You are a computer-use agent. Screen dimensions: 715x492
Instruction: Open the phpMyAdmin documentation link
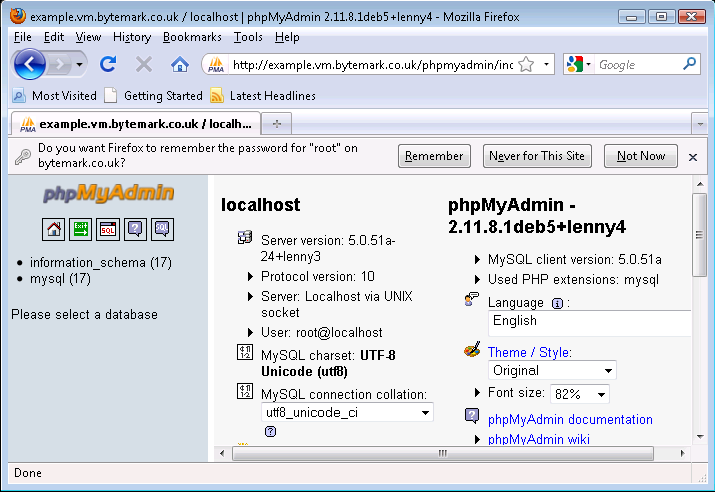[x=570, y=419]
